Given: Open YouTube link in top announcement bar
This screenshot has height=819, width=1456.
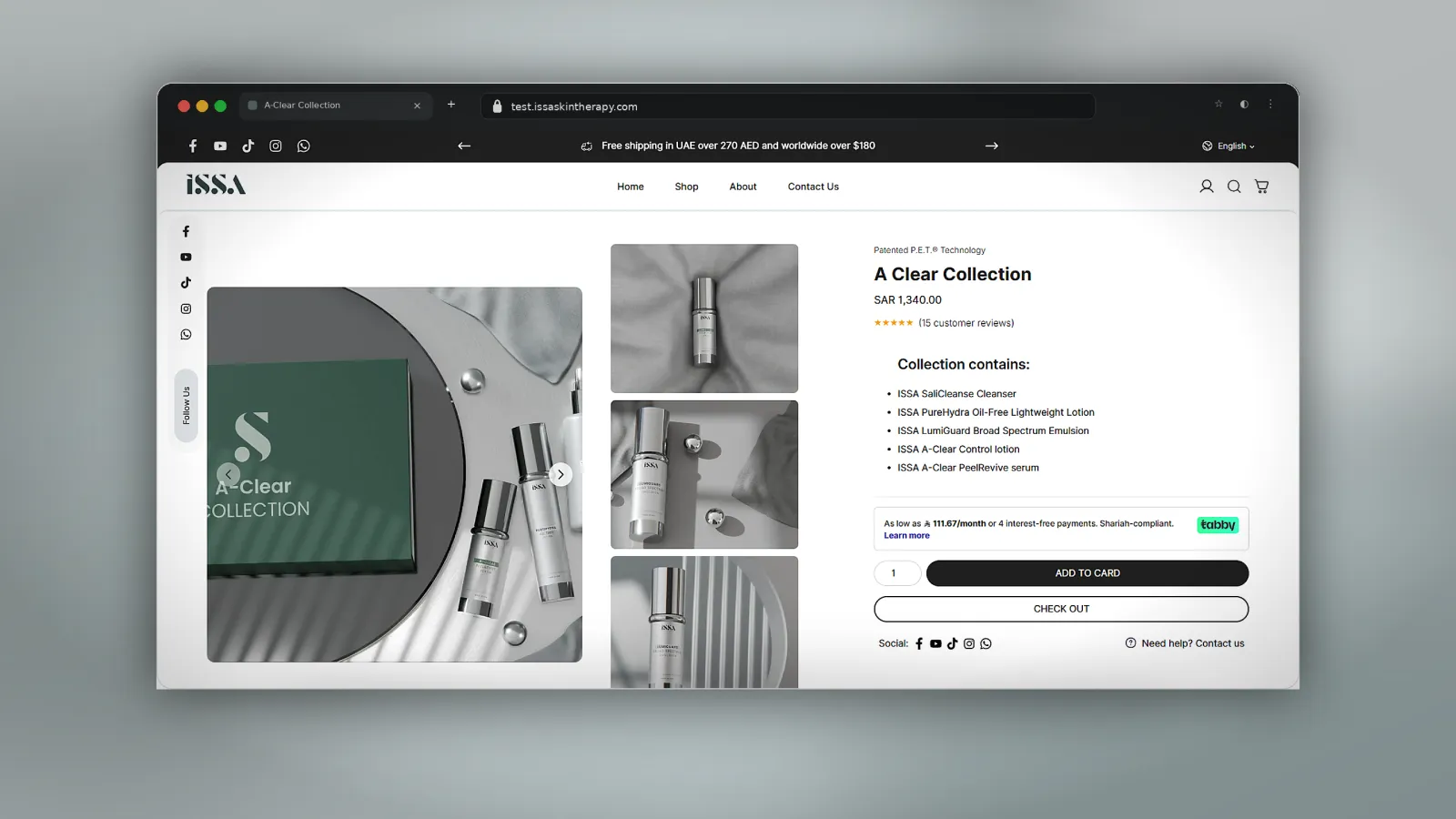Looking at the screenshot, I should (x=220, y=146).
